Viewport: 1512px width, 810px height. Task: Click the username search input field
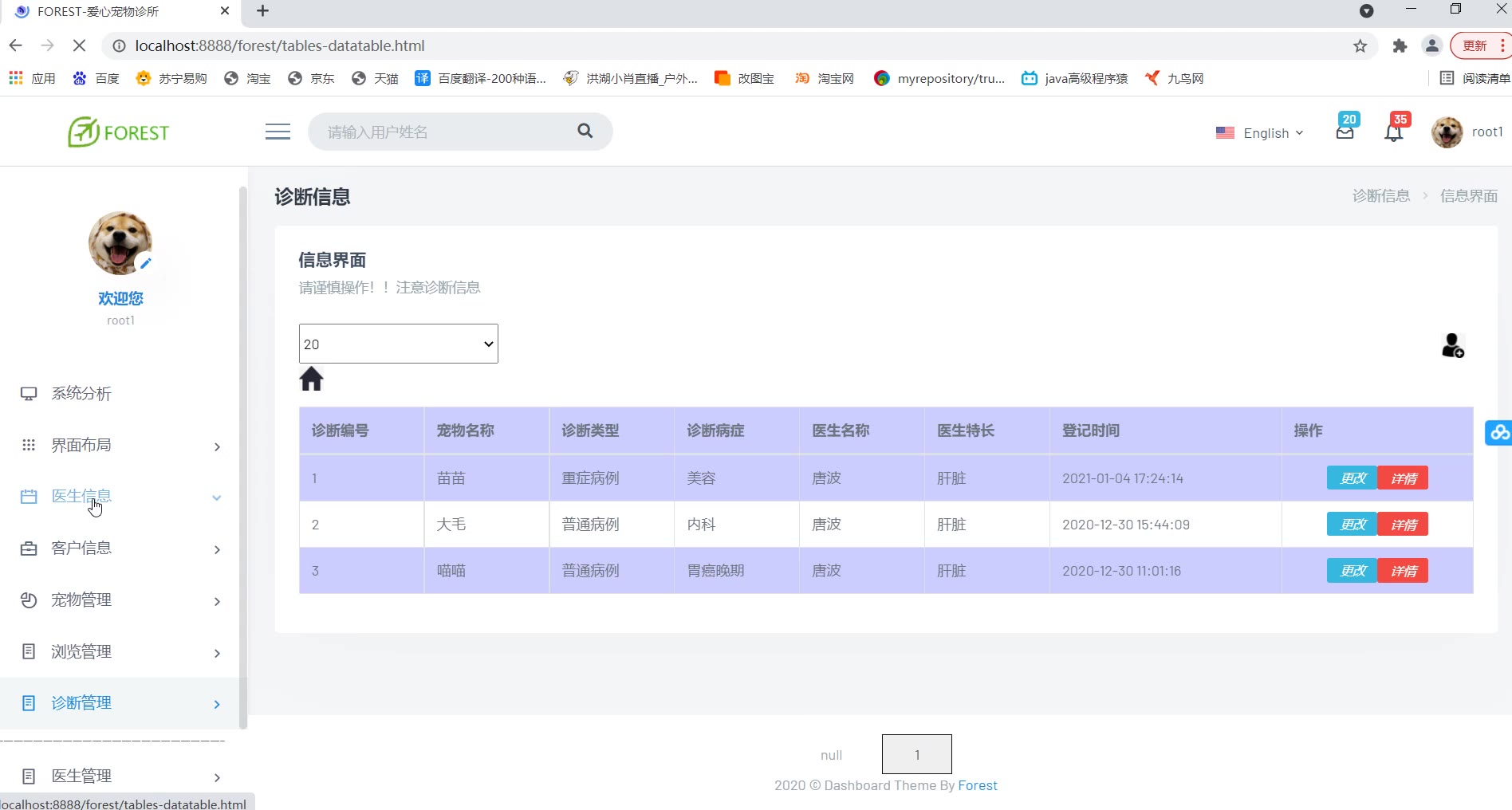click(x=447, y=132)
